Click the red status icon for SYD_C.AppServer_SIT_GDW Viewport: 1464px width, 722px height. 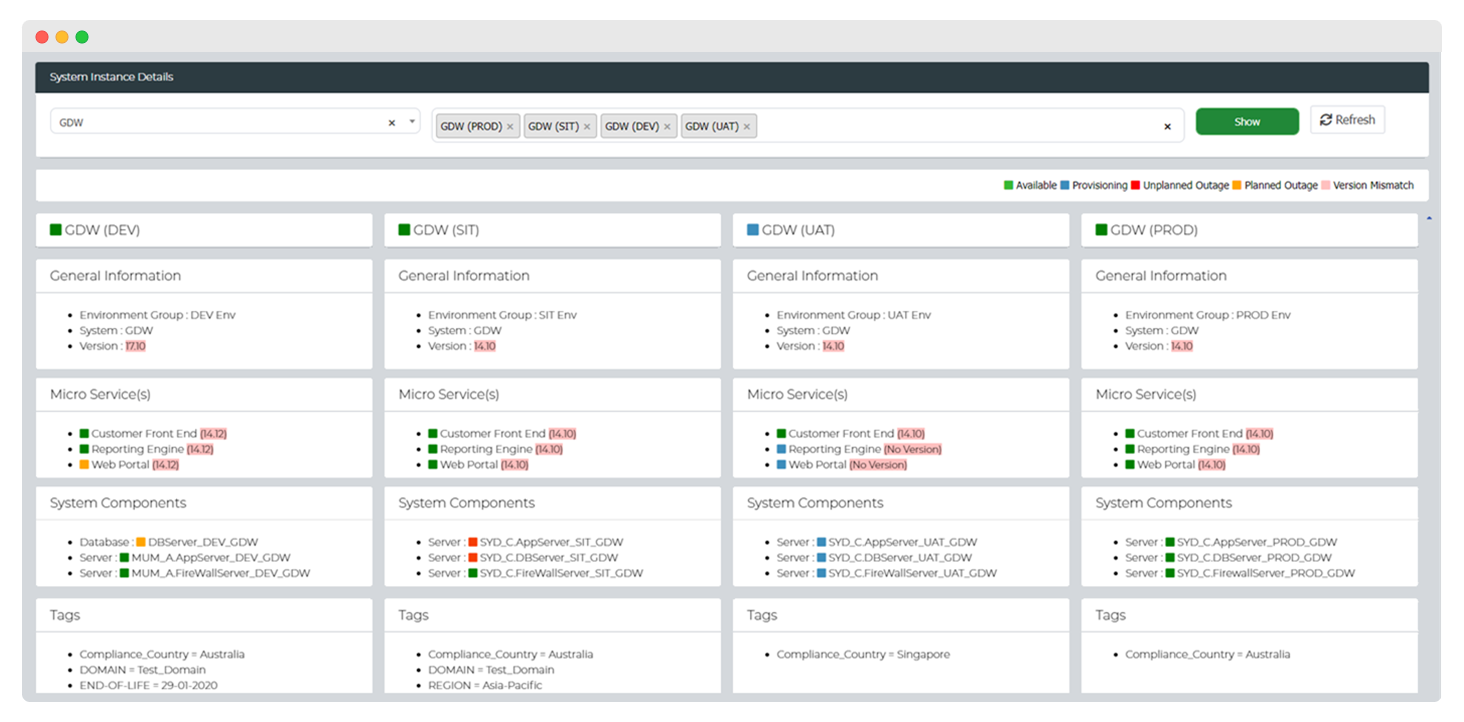(472, 543)
